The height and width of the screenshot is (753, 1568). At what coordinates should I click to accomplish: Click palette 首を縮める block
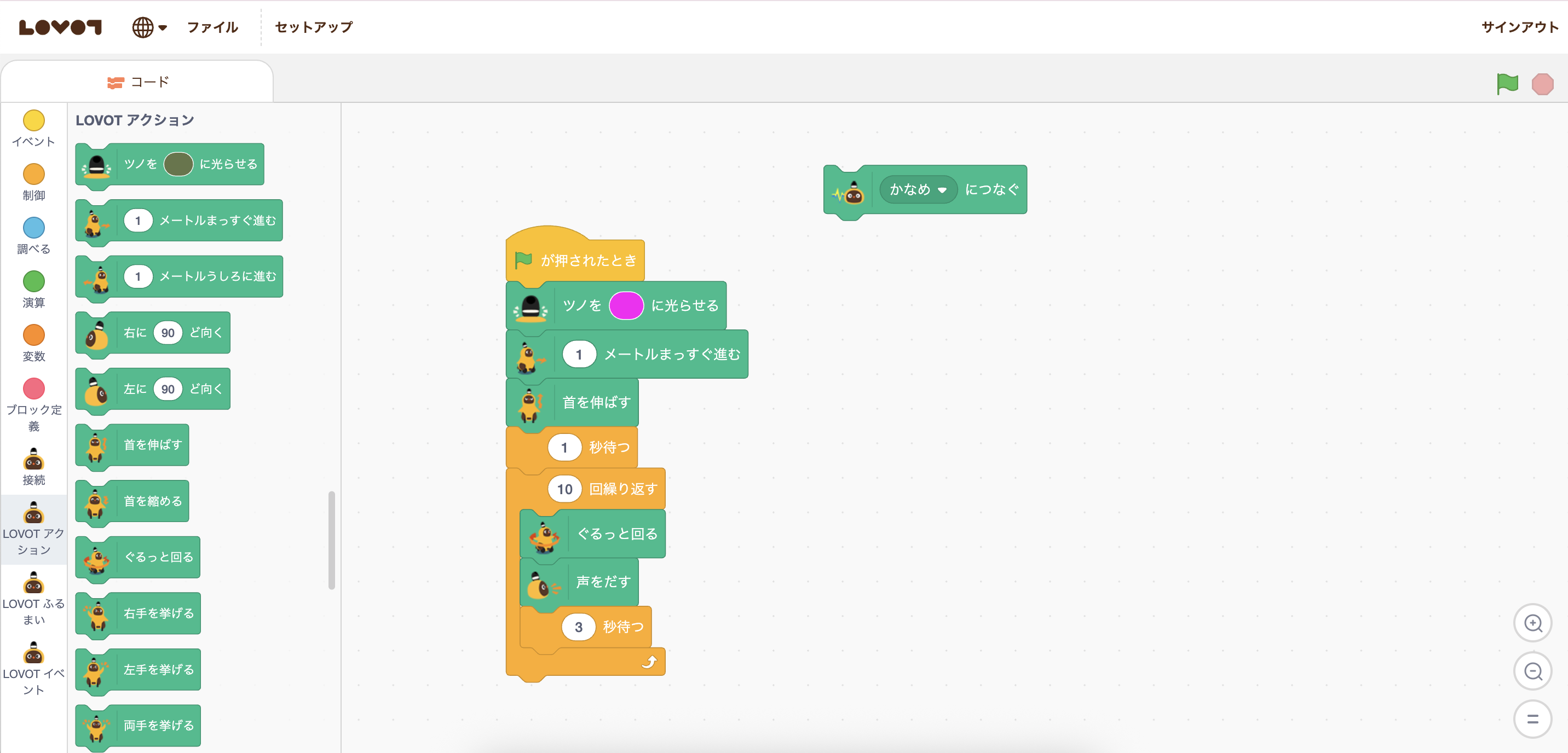[x=132, y=501]
